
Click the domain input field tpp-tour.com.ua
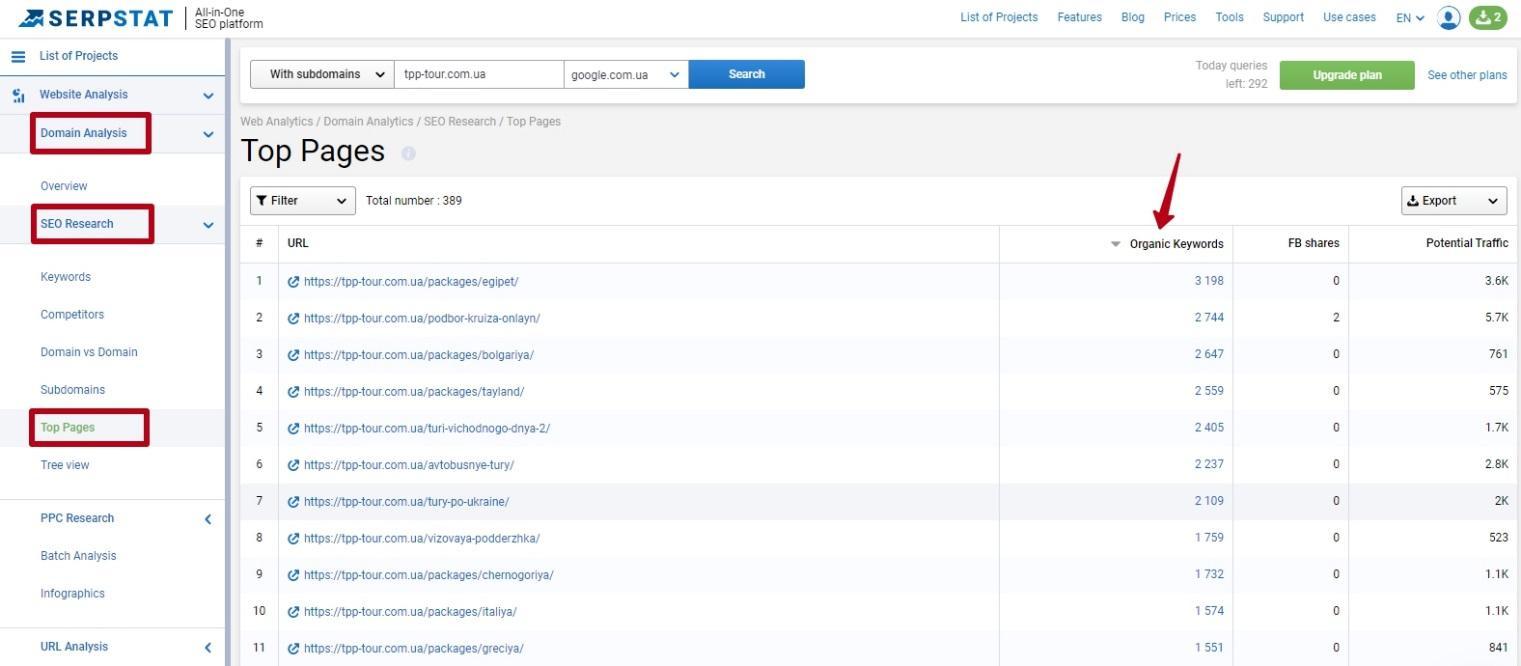tap(479, 74)
